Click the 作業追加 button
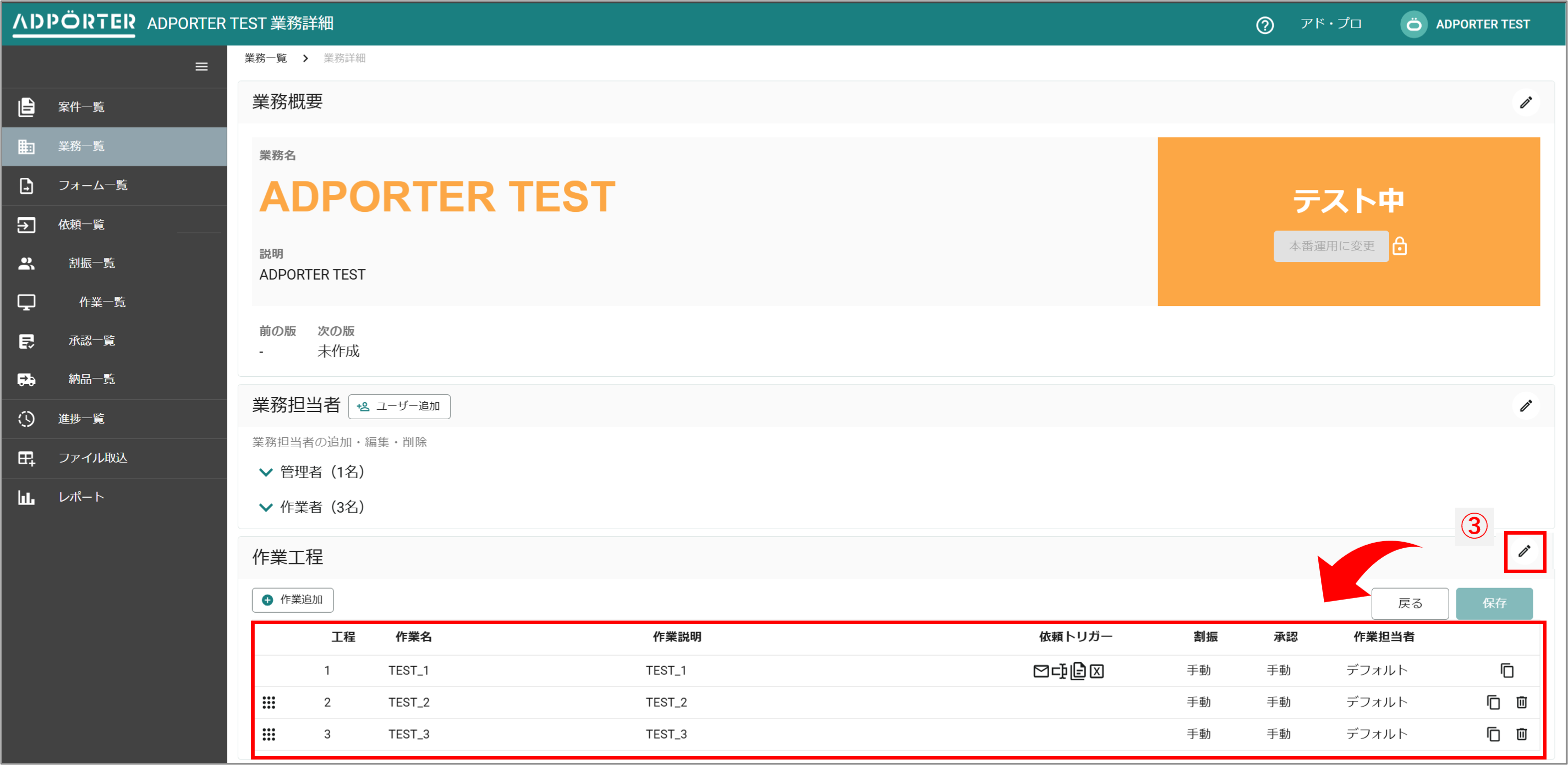 pyautogui.click(x=293, y=600)
